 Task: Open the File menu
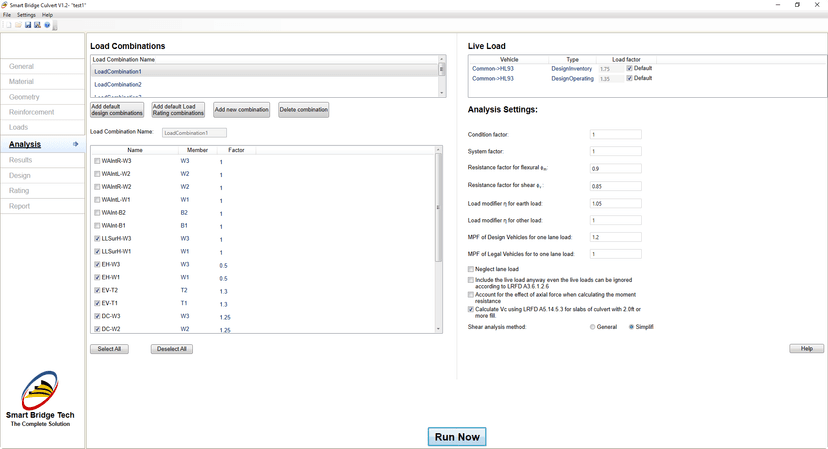pos(7,15)
